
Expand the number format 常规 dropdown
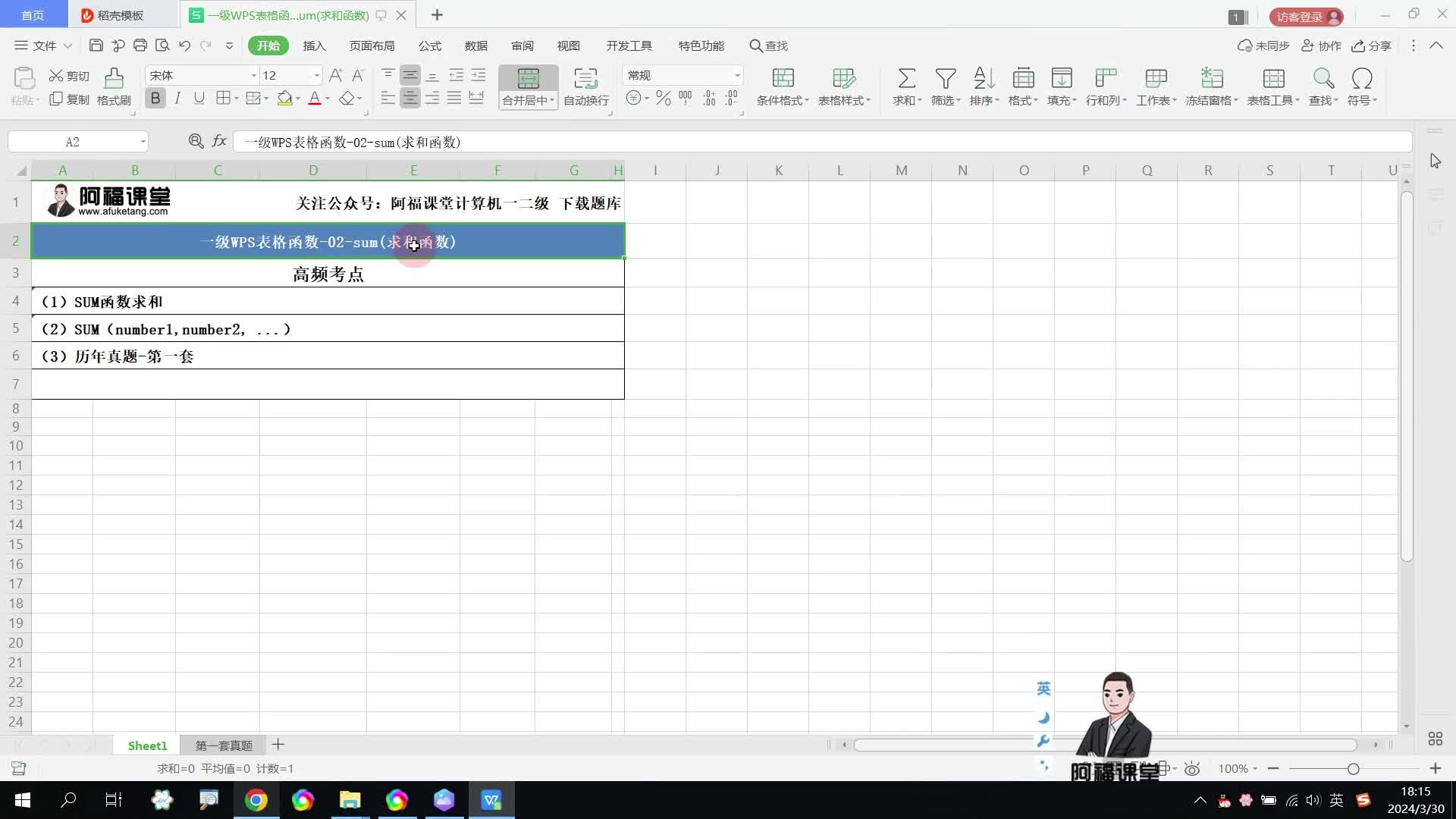click(736, 76)
